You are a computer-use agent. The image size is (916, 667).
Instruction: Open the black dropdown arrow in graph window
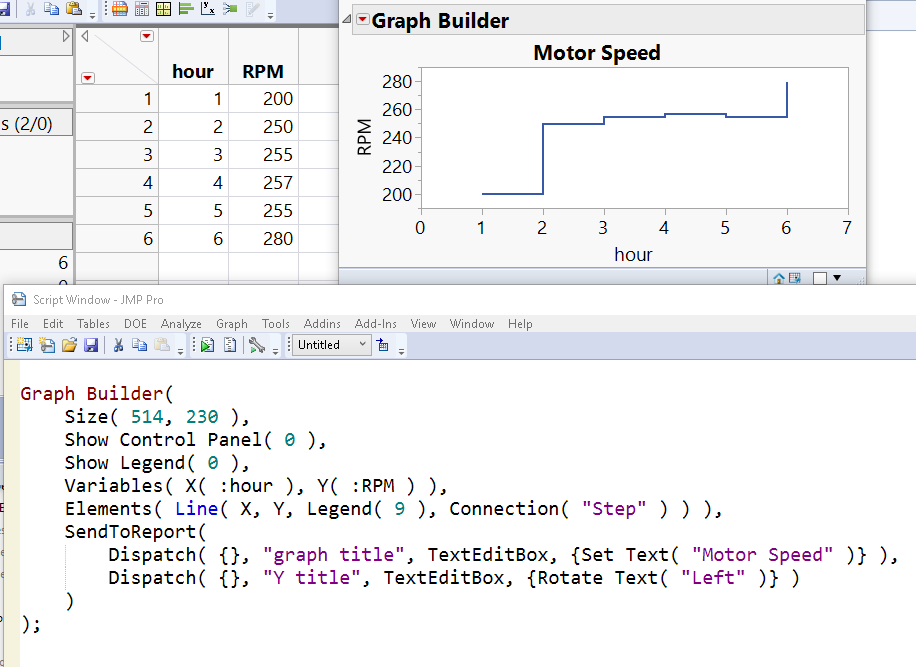(x=837, y=278)
